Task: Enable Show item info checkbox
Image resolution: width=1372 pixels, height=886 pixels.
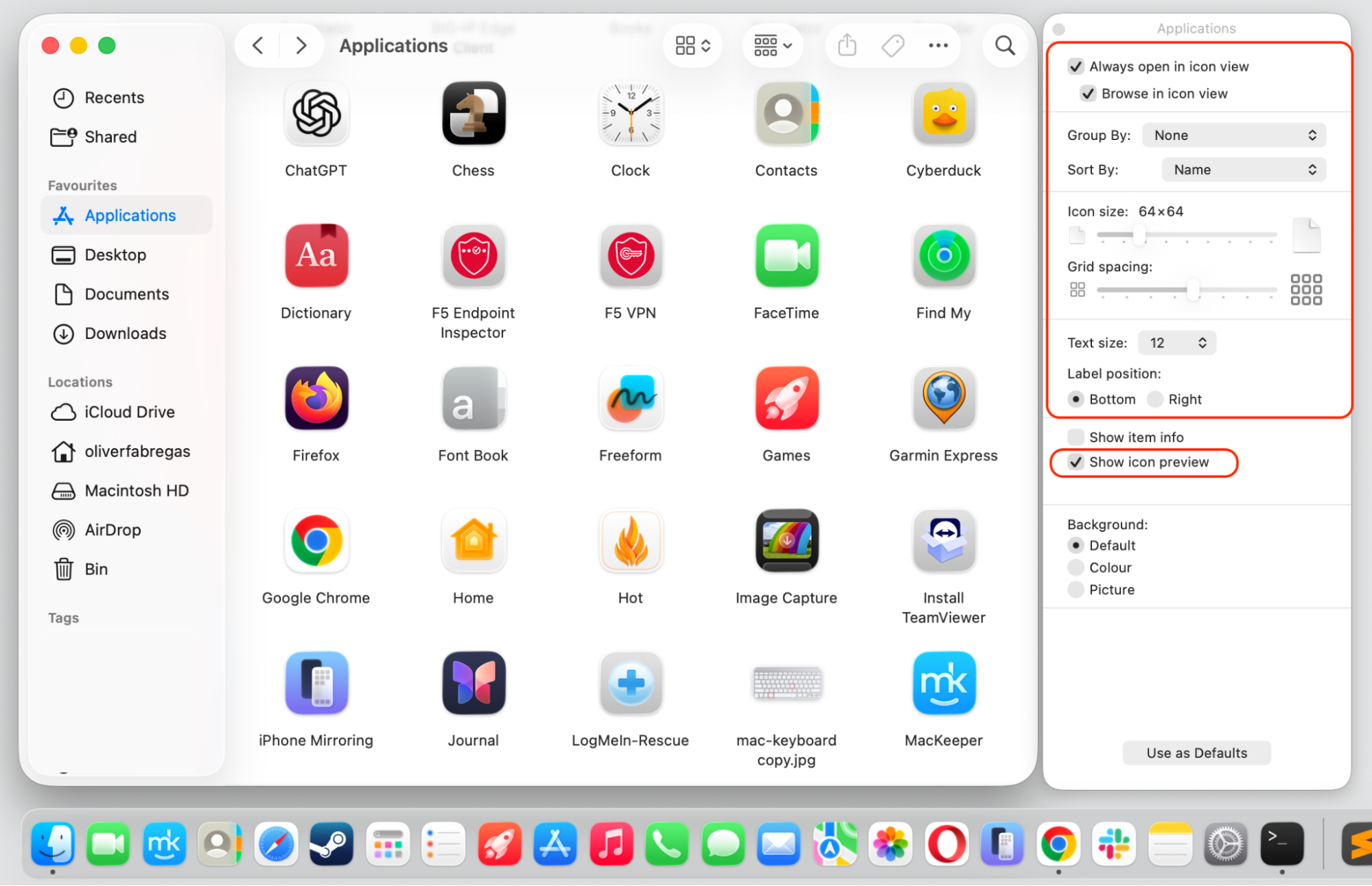Action: click(1075, 437)
